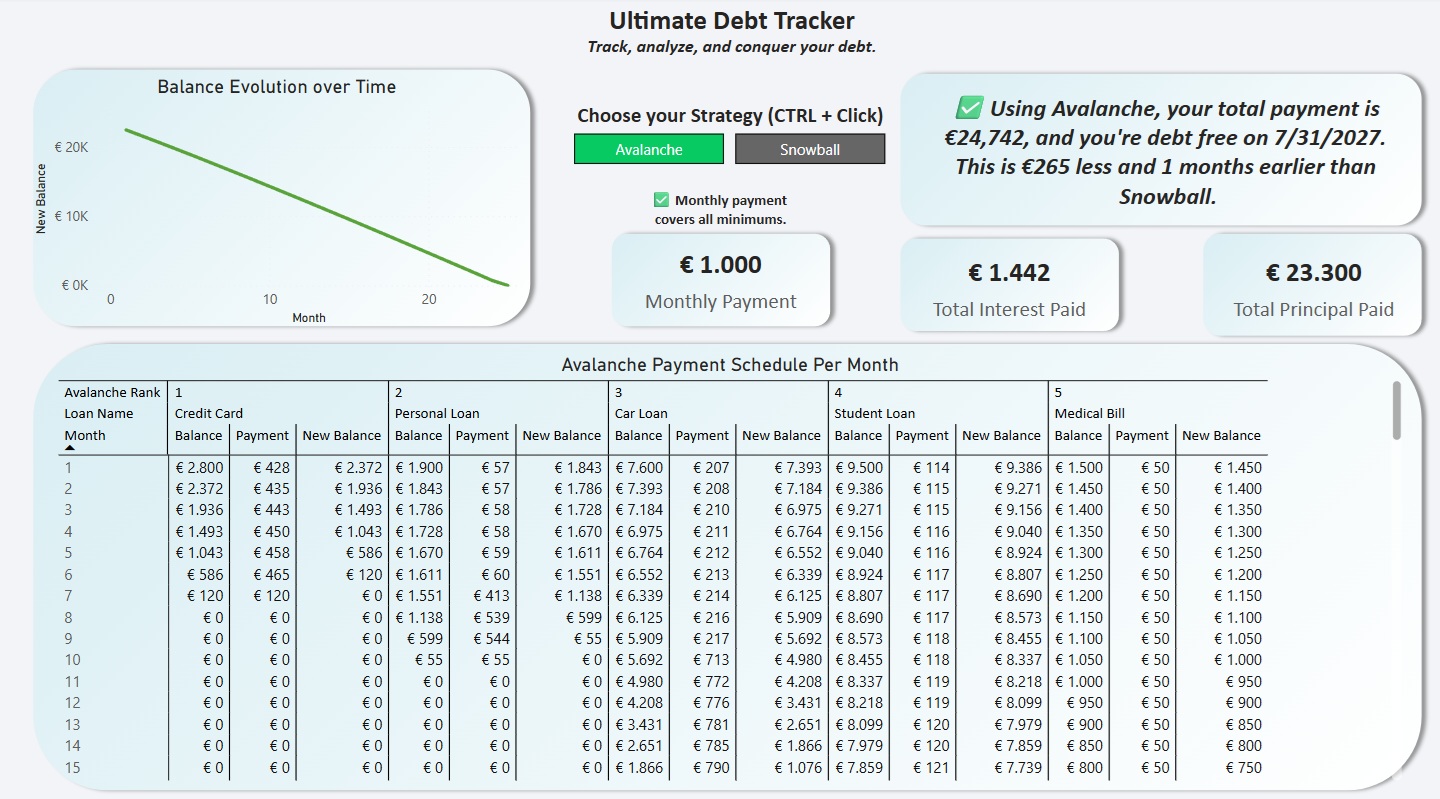Image resolution: width=1440 pixels, height=799 pixels.
Task: Click the Medical Bill column group header
Action: (1090, 413)
